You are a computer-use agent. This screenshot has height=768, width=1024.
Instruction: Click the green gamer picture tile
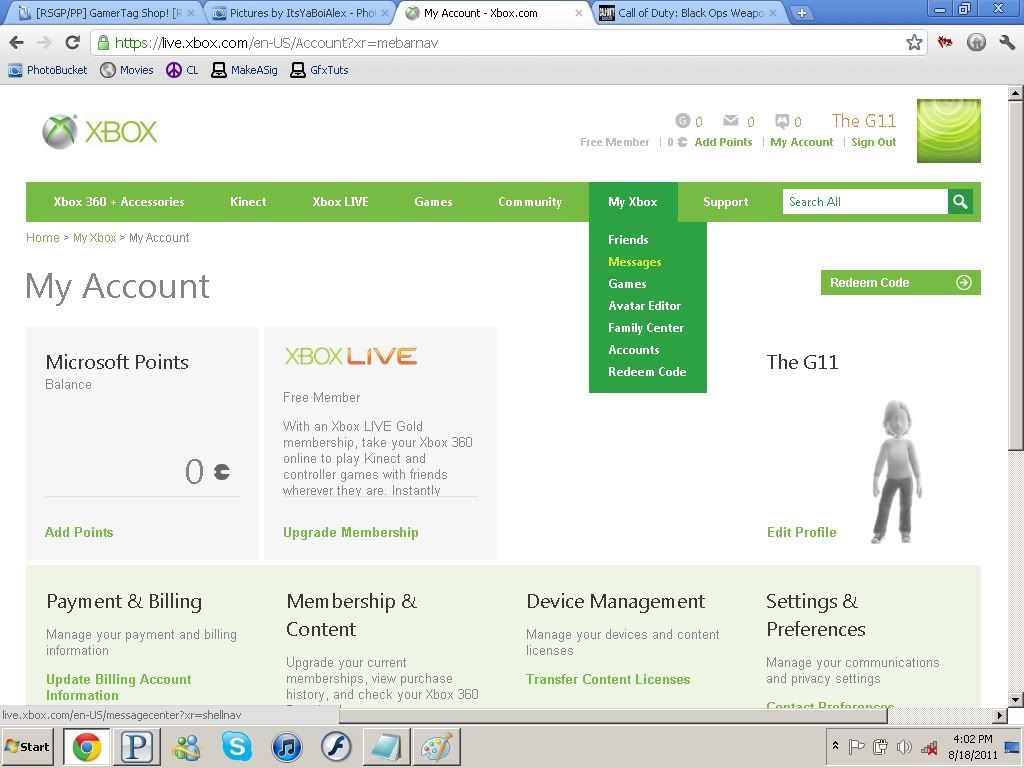(x=948, y=131)
